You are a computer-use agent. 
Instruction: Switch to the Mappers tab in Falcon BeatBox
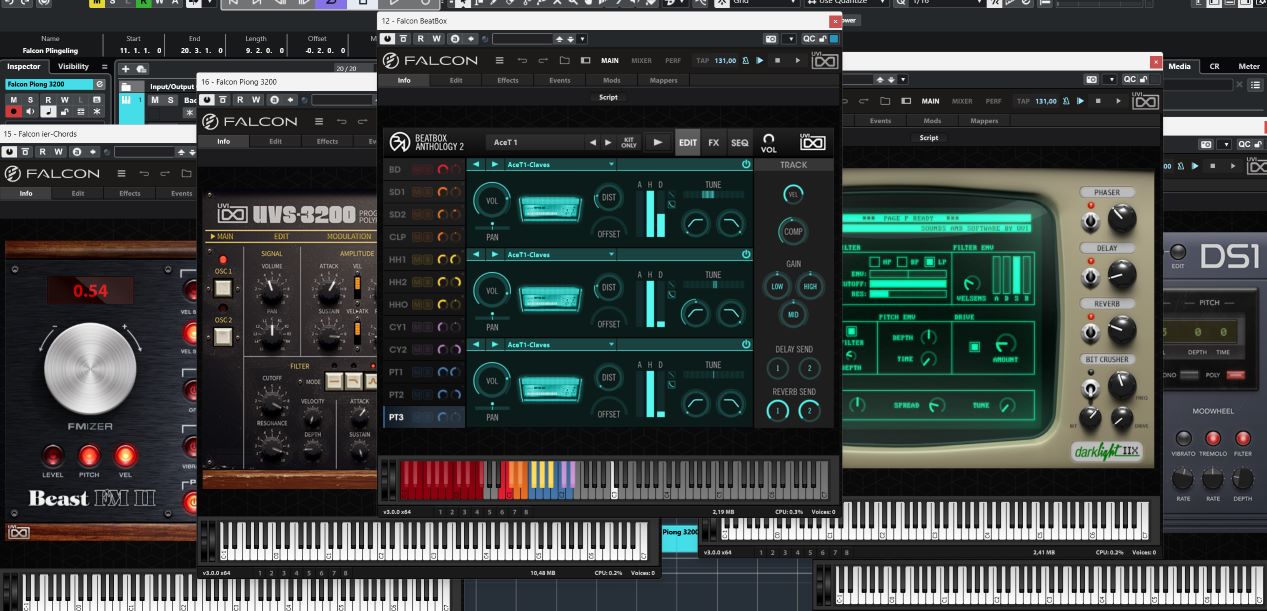(x=663, y=80)
